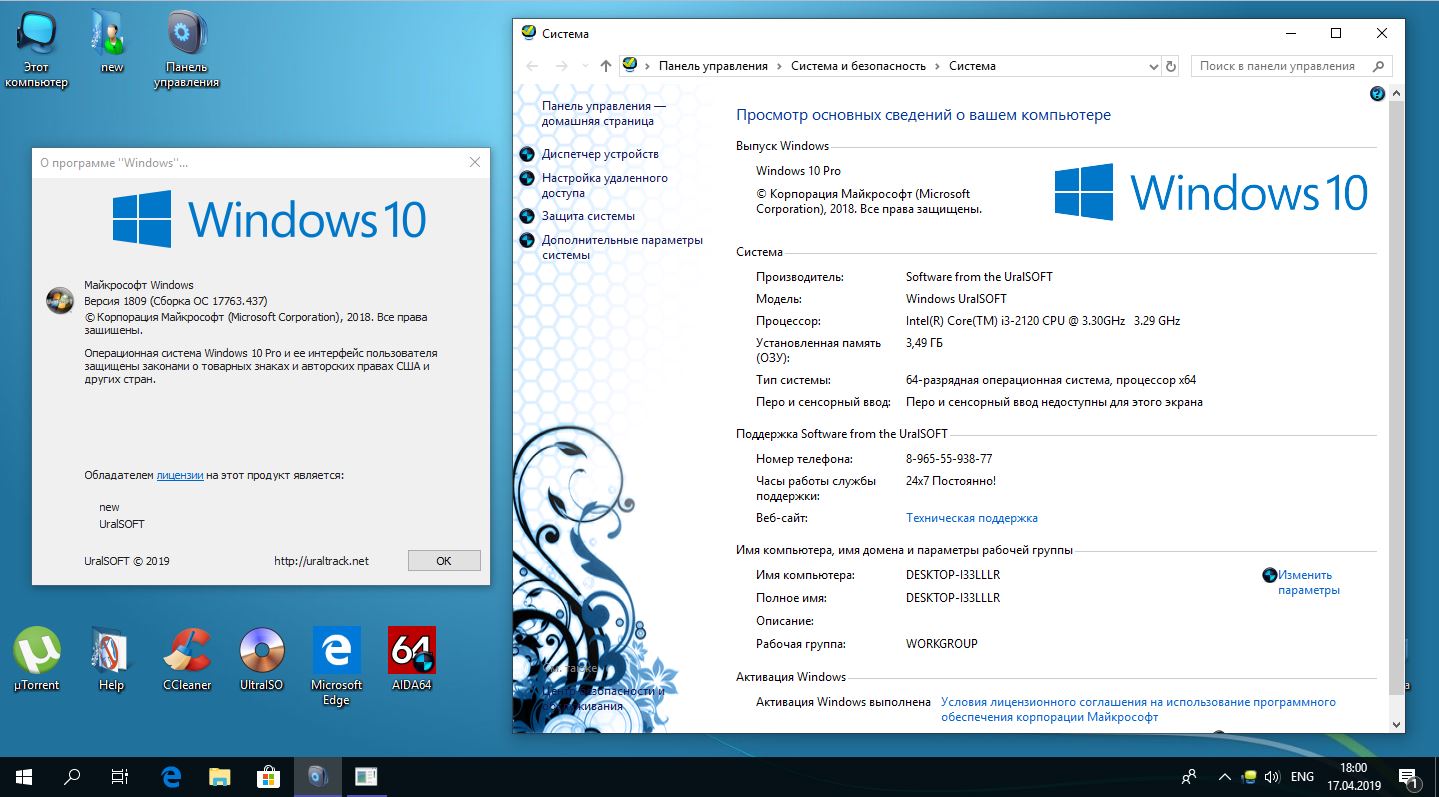Select Control Panel taskbar window button

click(x=317, y=776)
